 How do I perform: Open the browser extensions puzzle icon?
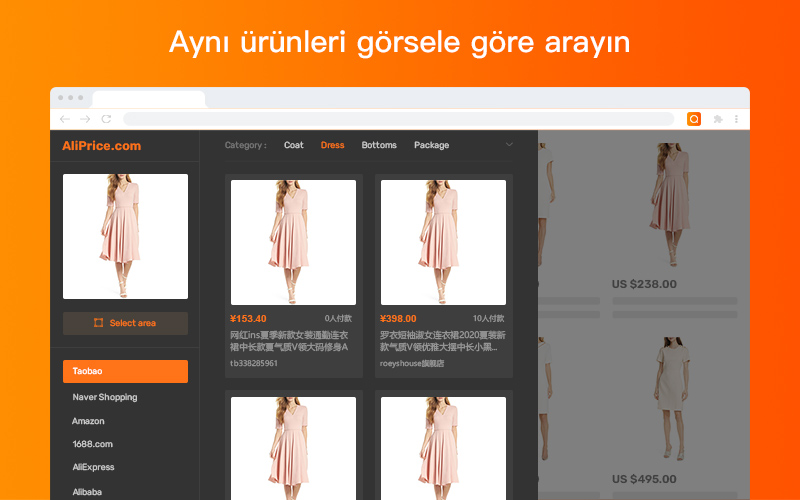[x=718, y=119]
